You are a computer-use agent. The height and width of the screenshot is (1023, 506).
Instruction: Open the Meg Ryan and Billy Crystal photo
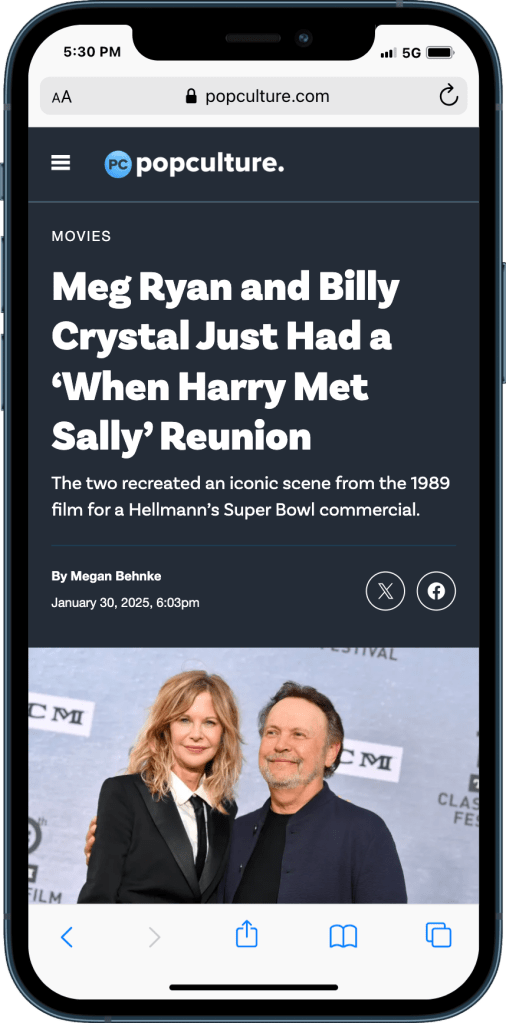(x=253, y=775)
